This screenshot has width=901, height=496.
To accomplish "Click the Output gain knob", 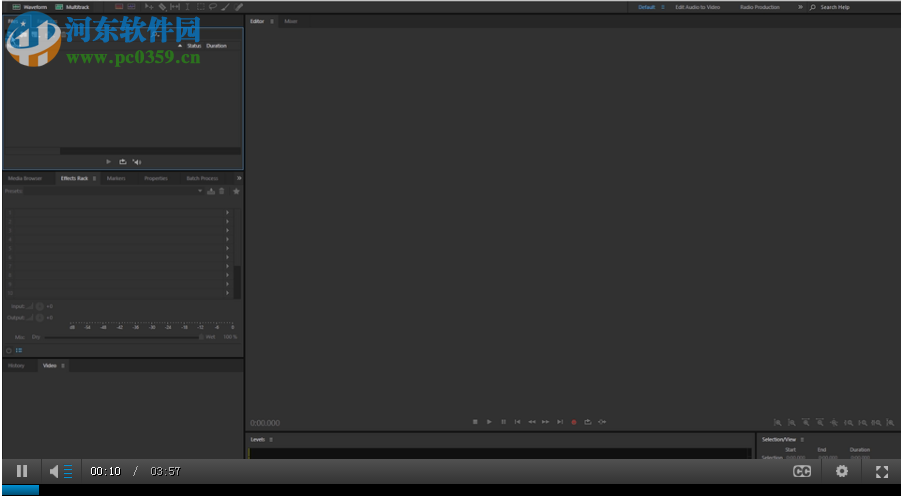I will point(40,317).
